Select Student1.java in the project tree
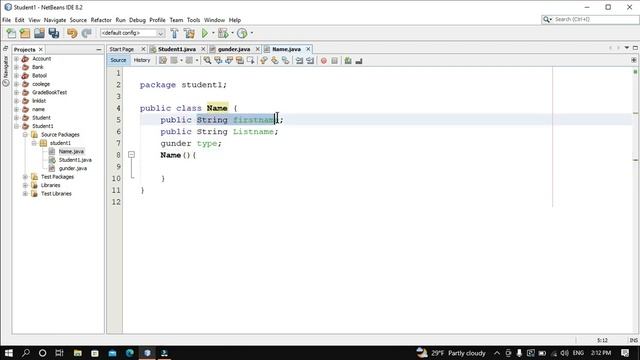 click(x=75, y=160)
